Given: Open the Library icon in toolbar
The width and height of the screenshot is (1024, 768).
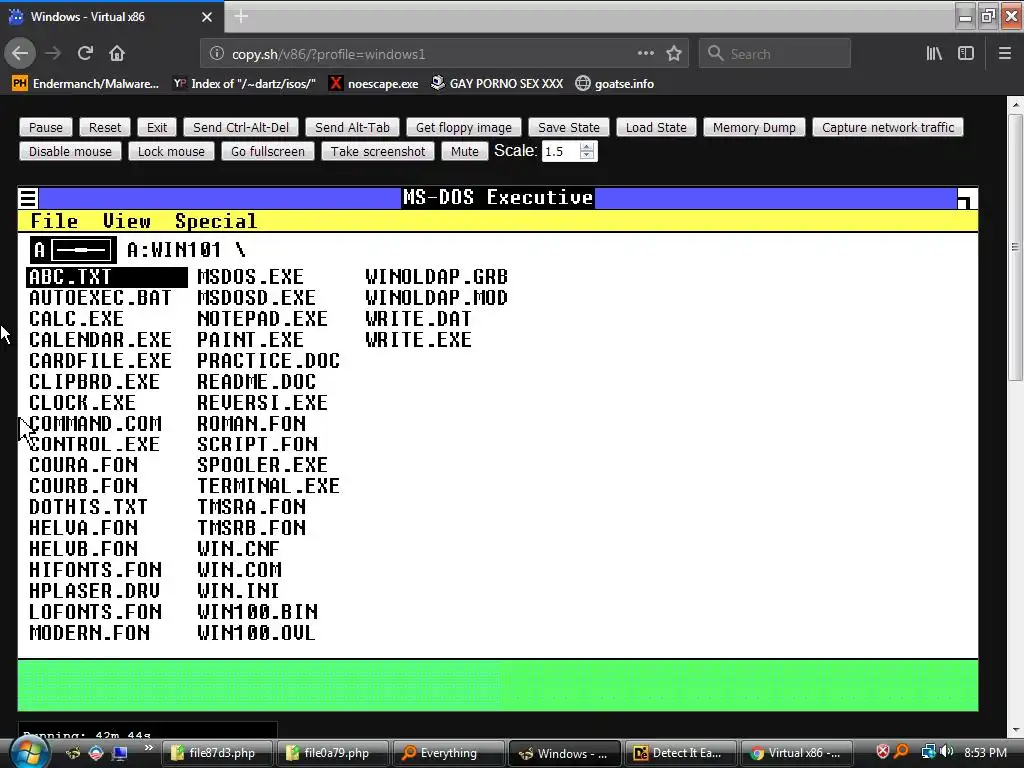Looking at the screenshot, I should point(934,54).
